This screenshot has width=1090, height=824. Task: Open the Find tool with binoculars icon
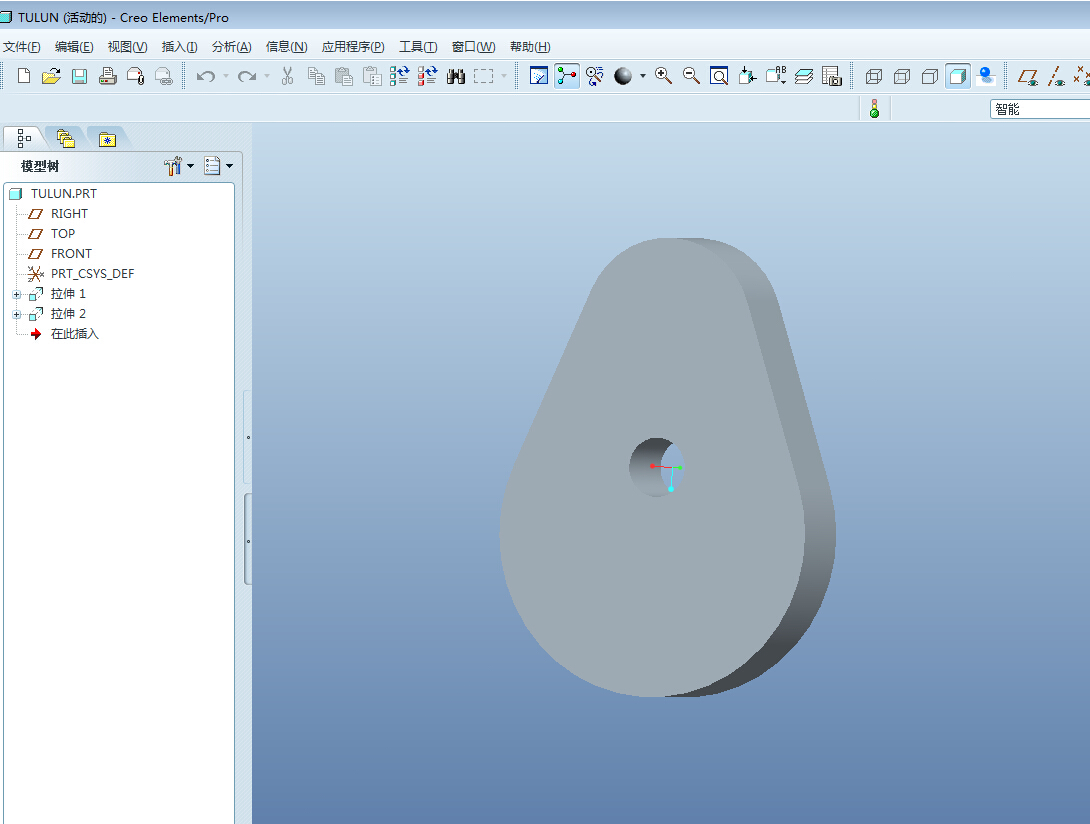456,76
